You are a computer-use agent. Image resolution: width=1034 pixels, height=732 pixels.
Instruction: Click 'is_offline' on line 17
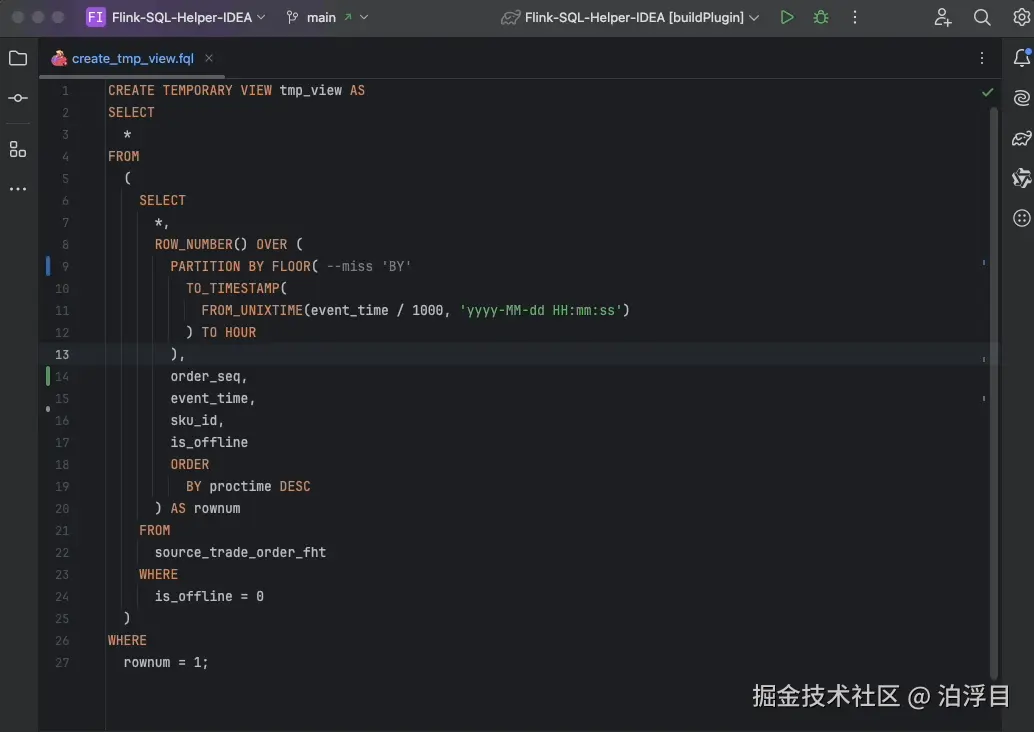tap(209, 442)
